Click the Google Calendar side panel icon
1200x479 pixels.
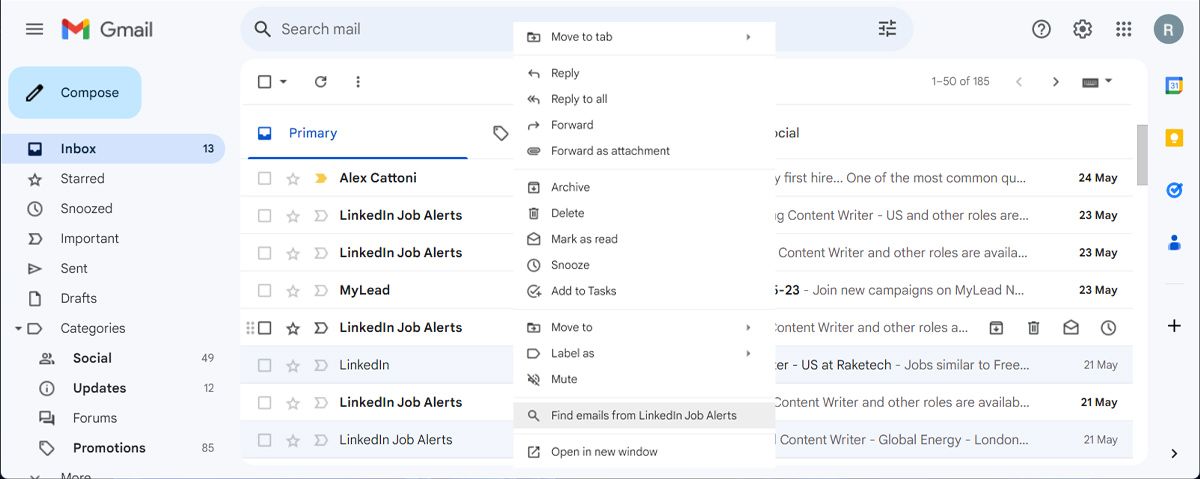[1174, 86]
